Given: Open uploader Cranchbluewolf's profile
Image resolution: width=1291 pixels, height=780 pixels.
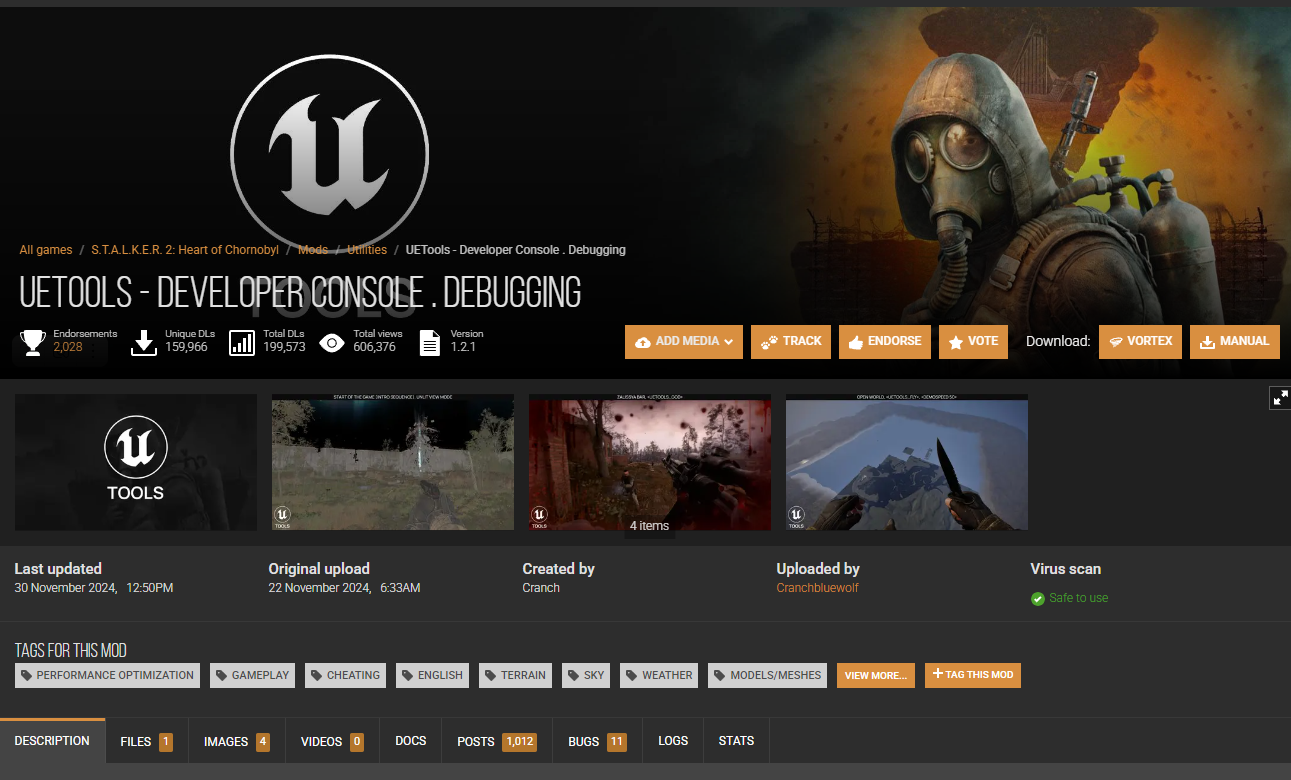Looking at the screenshot, I should (818, 588).
